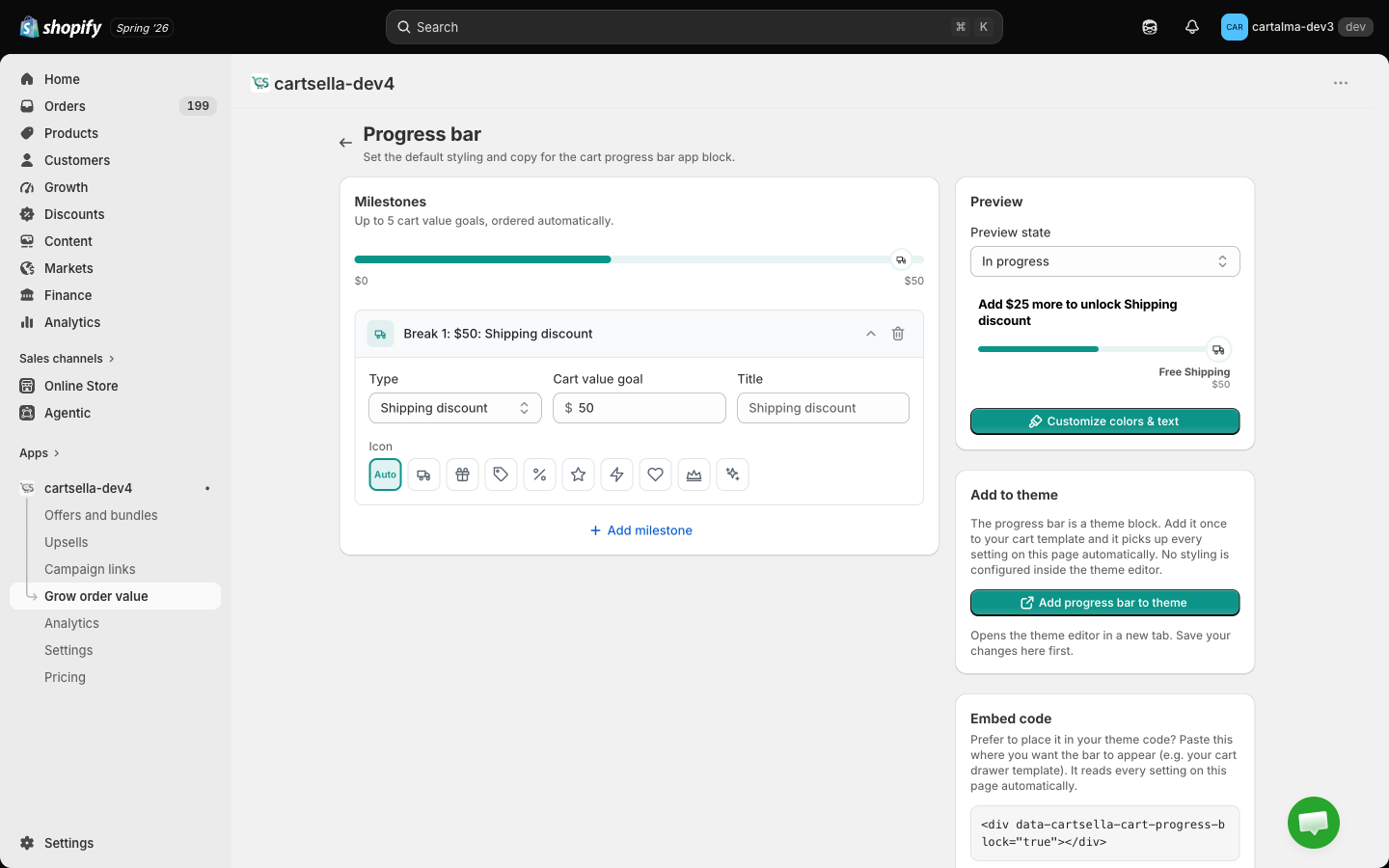Select the truck icon for the milestone
This screenshot has height=868, width=1389.
(x=423, y=475)
